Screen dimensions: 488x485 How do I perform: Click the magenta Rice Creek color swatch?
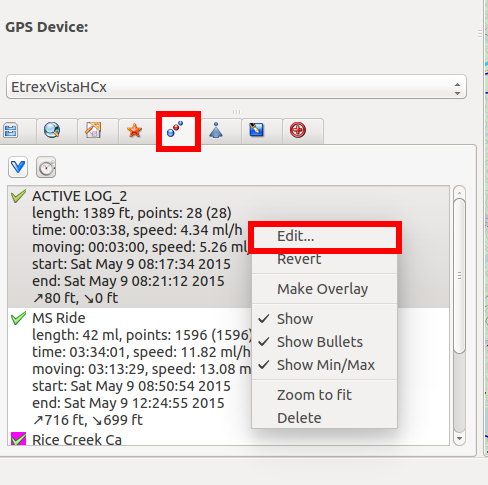(x=18, y=439)
